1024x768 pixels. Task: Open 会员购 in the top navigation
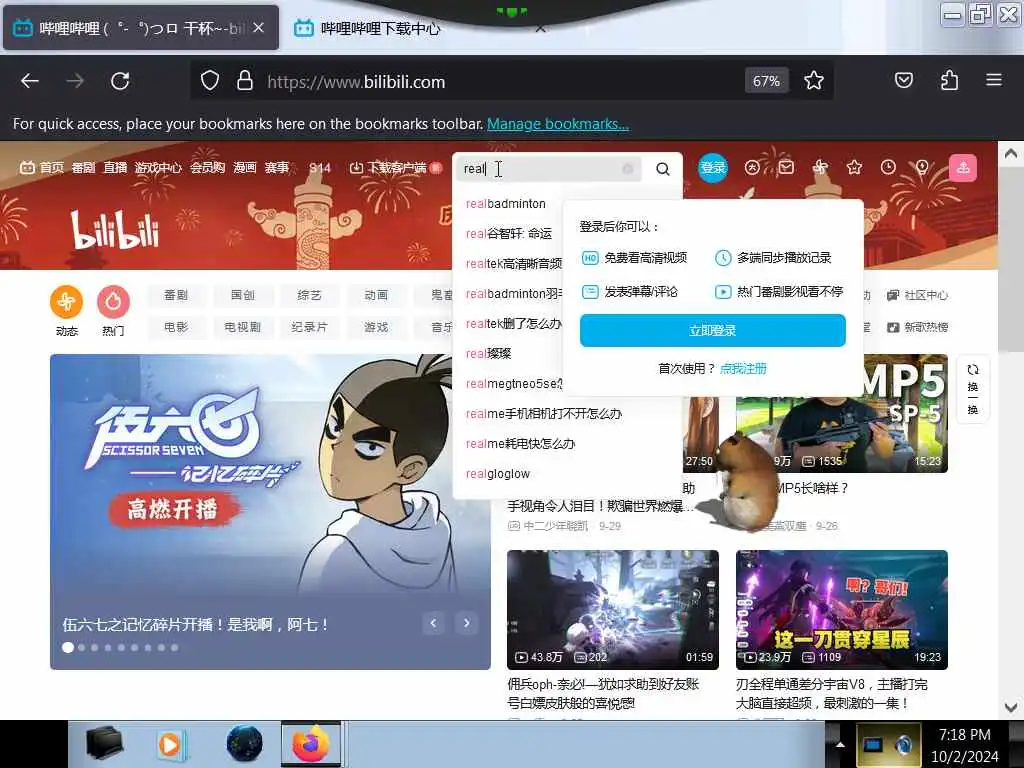pos(208,168)
